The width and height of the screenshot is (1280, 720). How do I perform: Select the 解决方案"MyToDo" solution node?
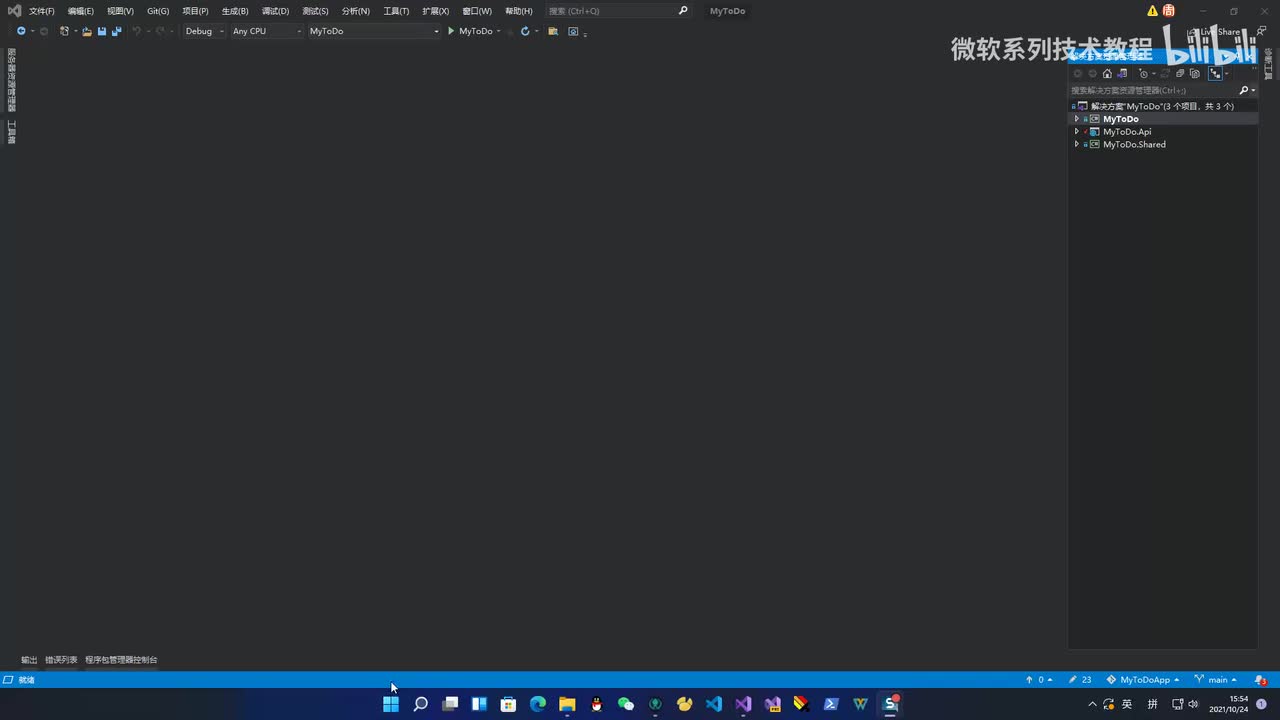(x=1162, y=106)
